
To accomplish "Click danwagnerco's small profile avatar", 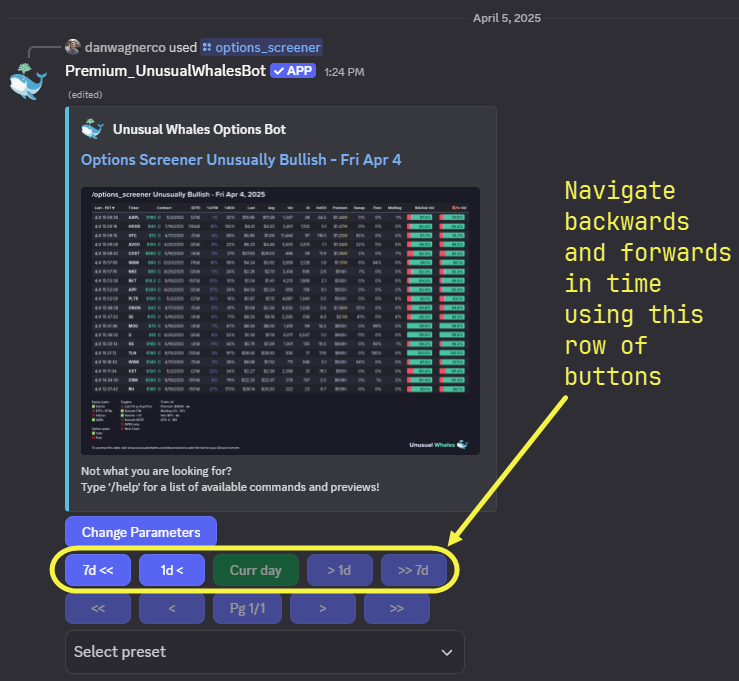I will coord(73,47).
